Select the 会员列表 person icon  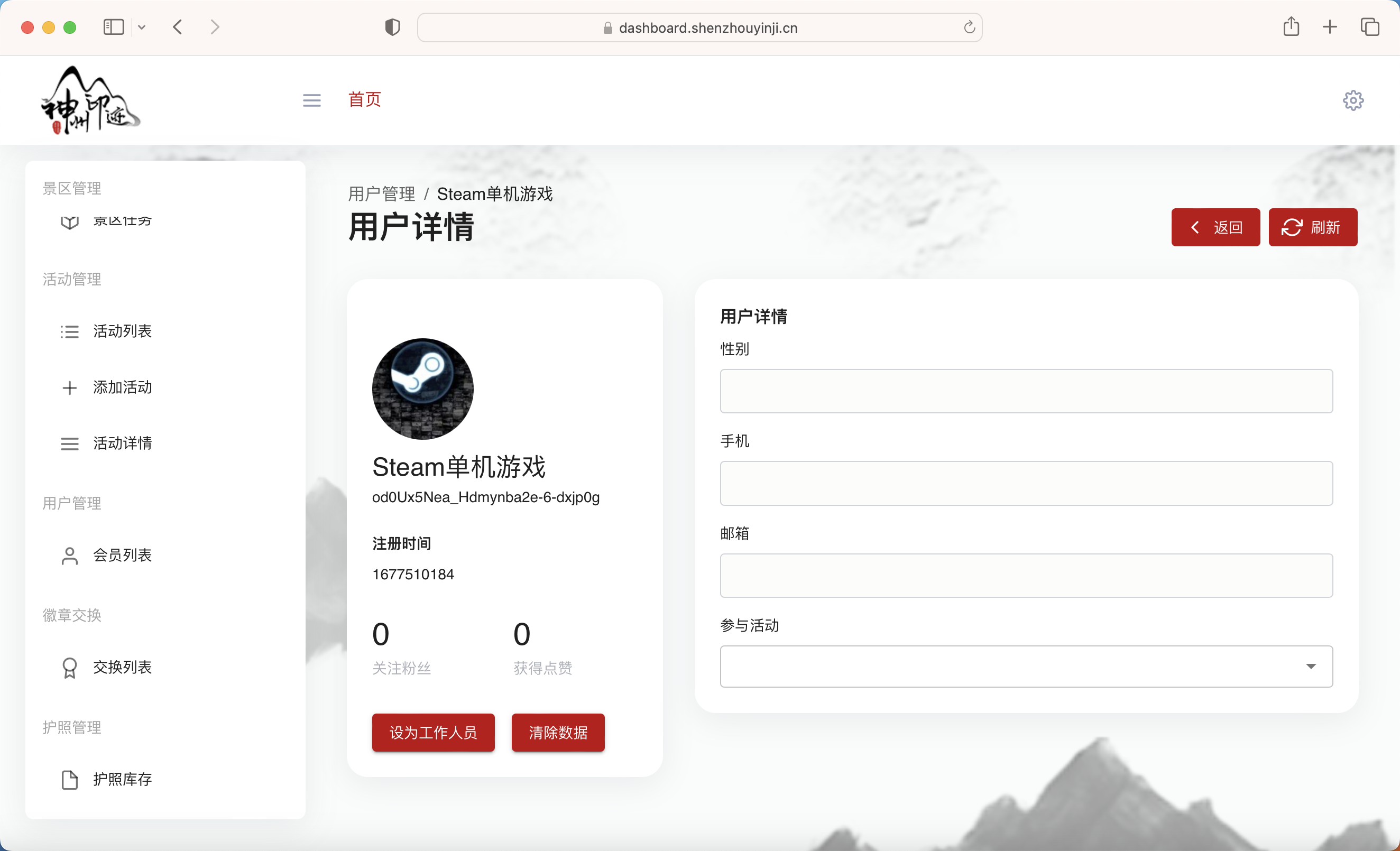pyautogui.click(x=69, y=556)
